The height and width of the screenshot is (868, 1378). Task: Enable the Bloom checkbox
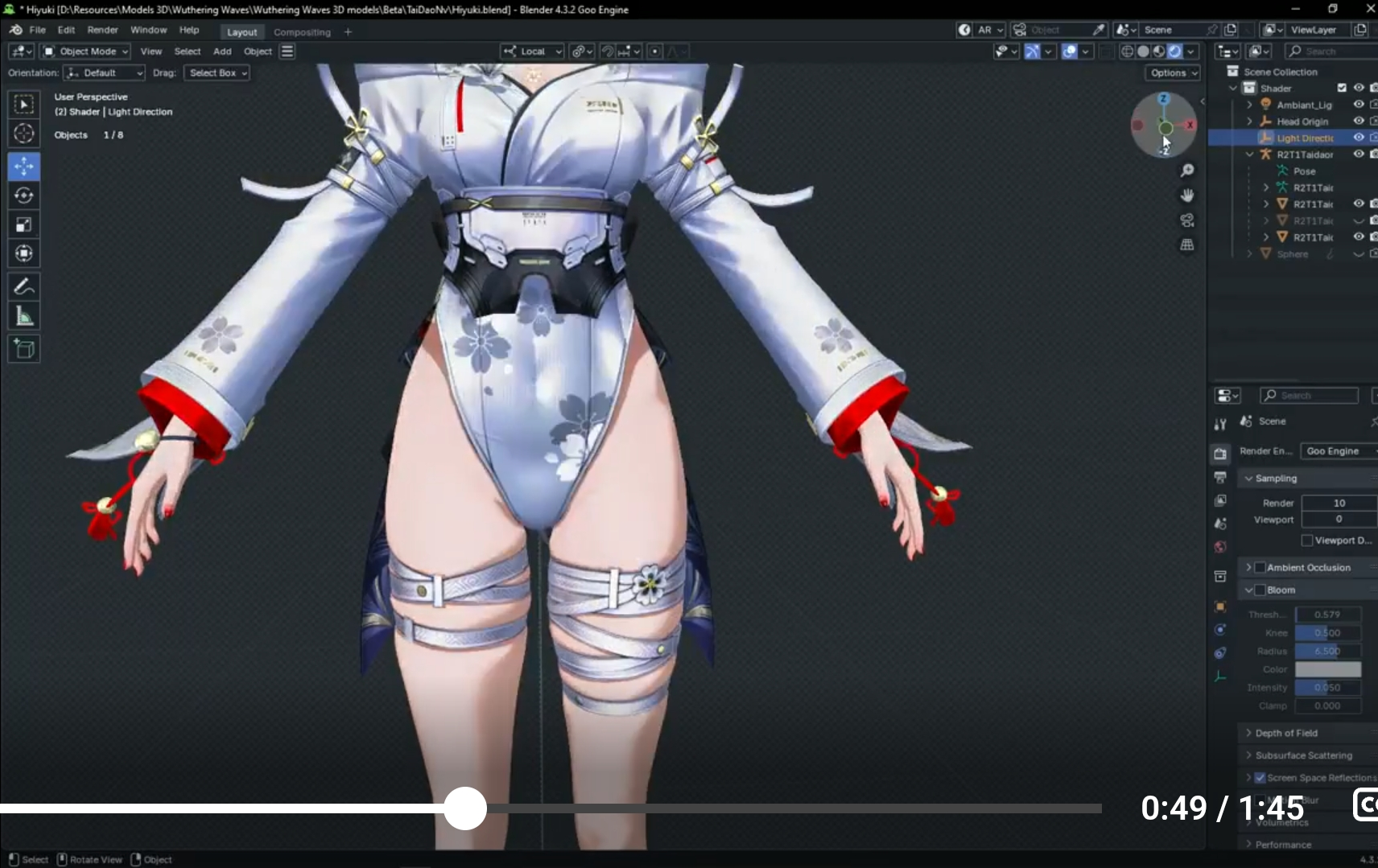(x=1260, y=590)
